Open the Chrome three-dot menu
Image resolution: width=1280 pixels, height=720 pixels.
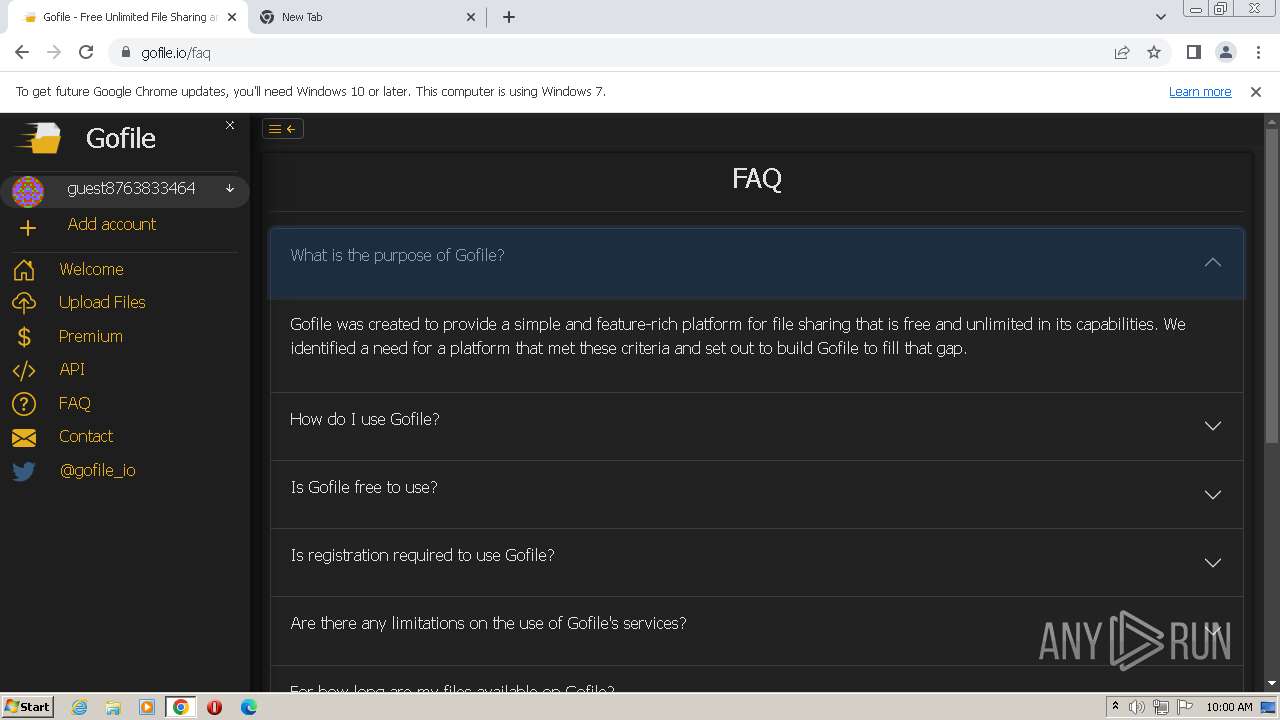[1257, 52]
